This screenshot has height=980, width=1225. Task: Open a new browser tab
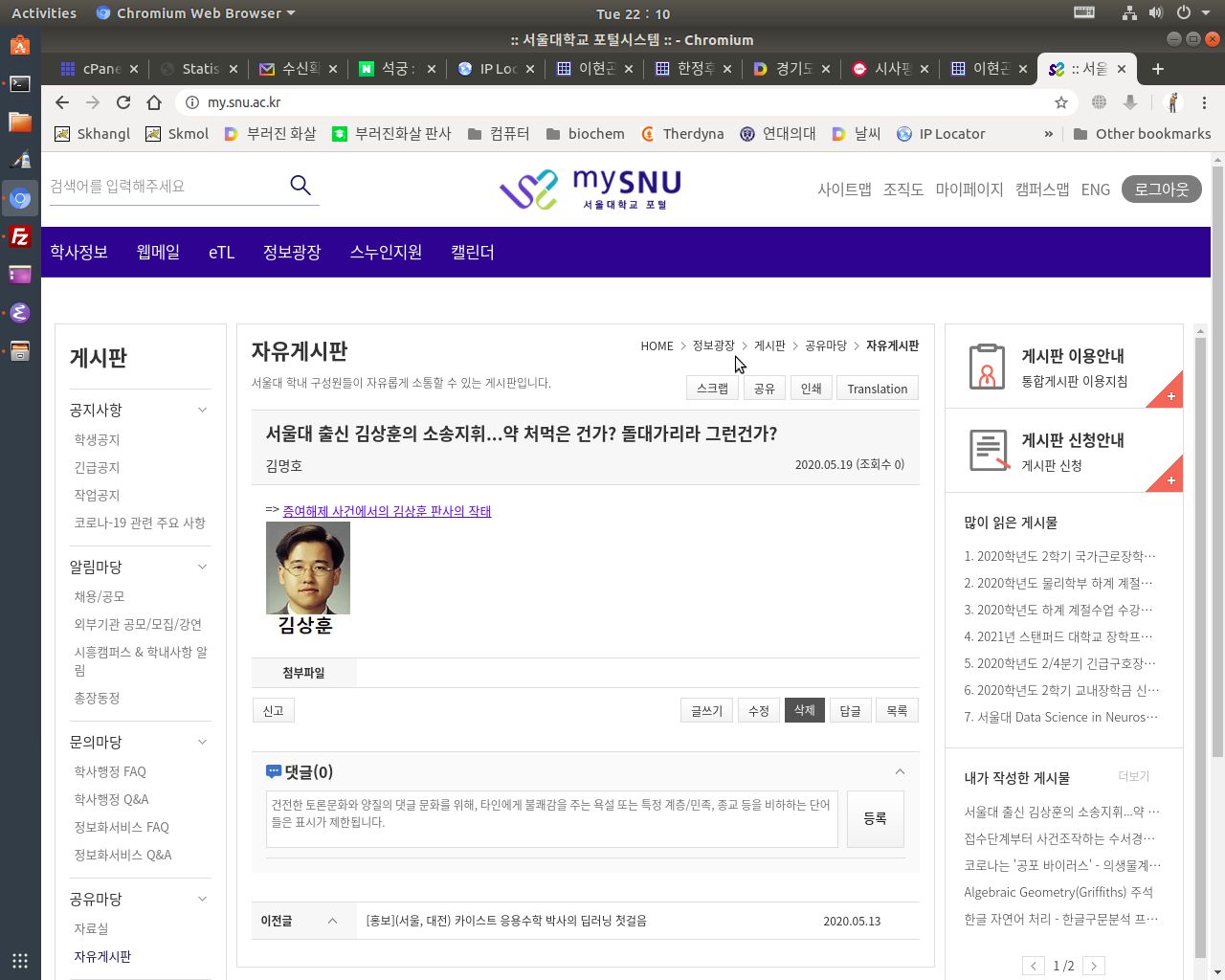(x=1158, y=69)
